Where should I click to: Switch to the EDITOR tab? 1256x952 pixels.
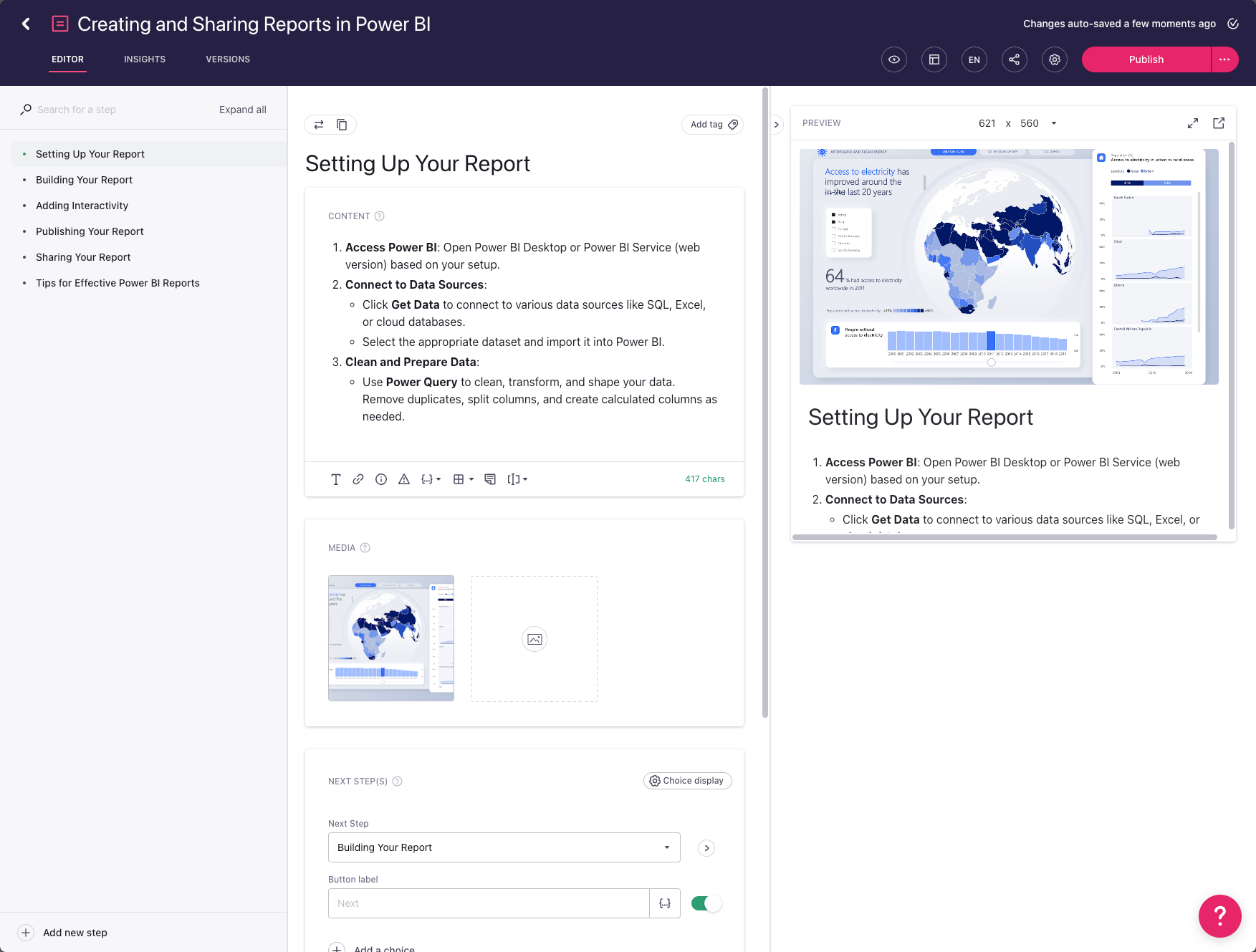67,59
